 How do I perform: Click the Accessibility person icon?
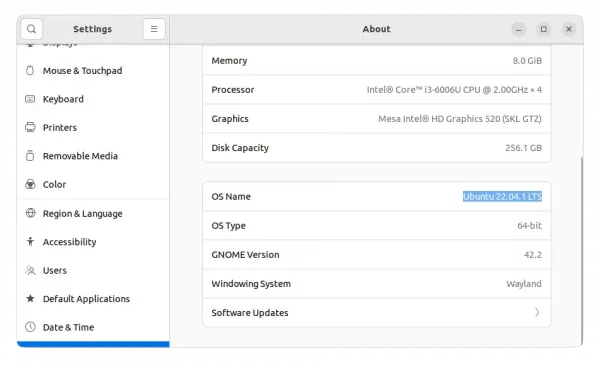pyautogui.click(x=30, y=242)
